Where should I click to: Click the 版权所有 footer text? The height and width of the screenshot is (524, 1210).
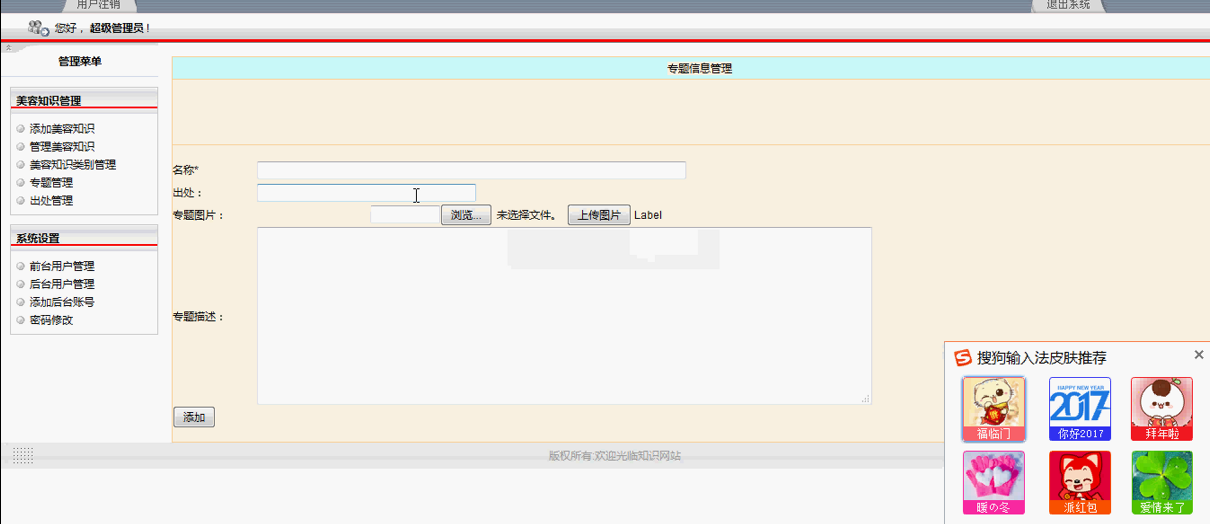615,456
